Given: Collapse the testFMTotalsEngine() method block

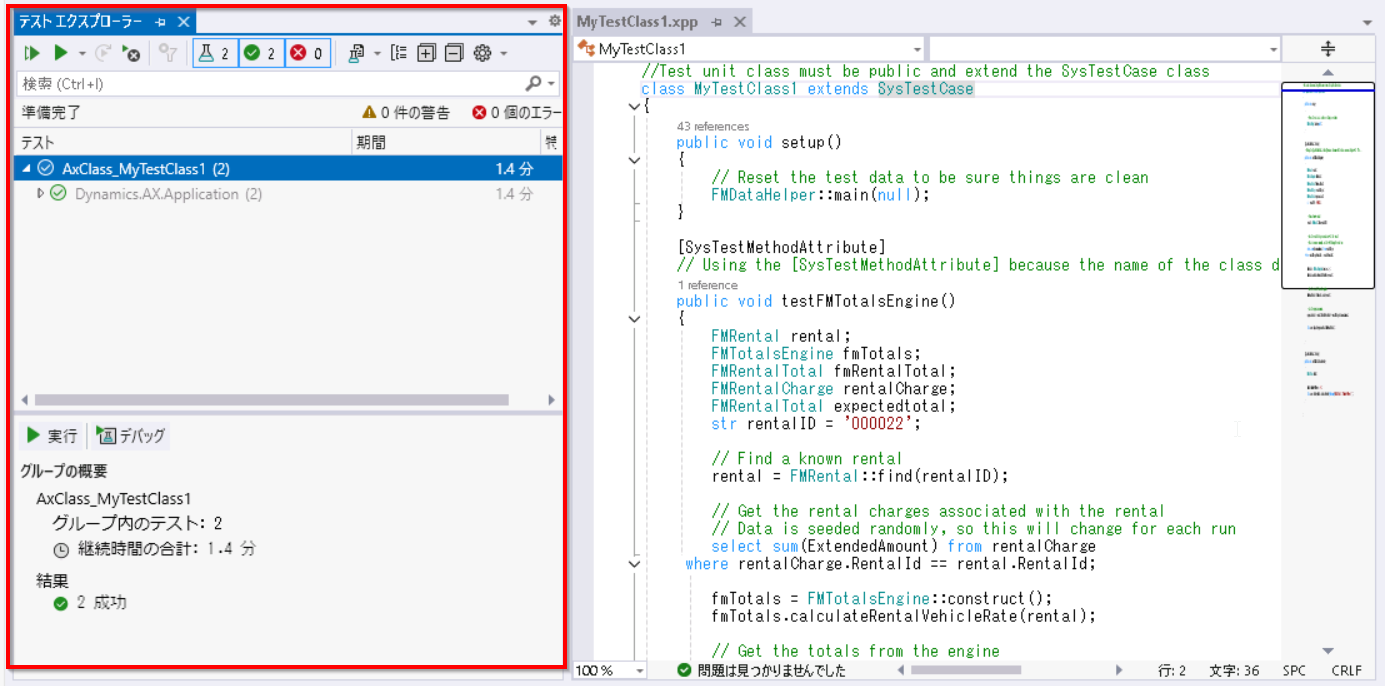Looking at the screenshot, I should point(633,318).
